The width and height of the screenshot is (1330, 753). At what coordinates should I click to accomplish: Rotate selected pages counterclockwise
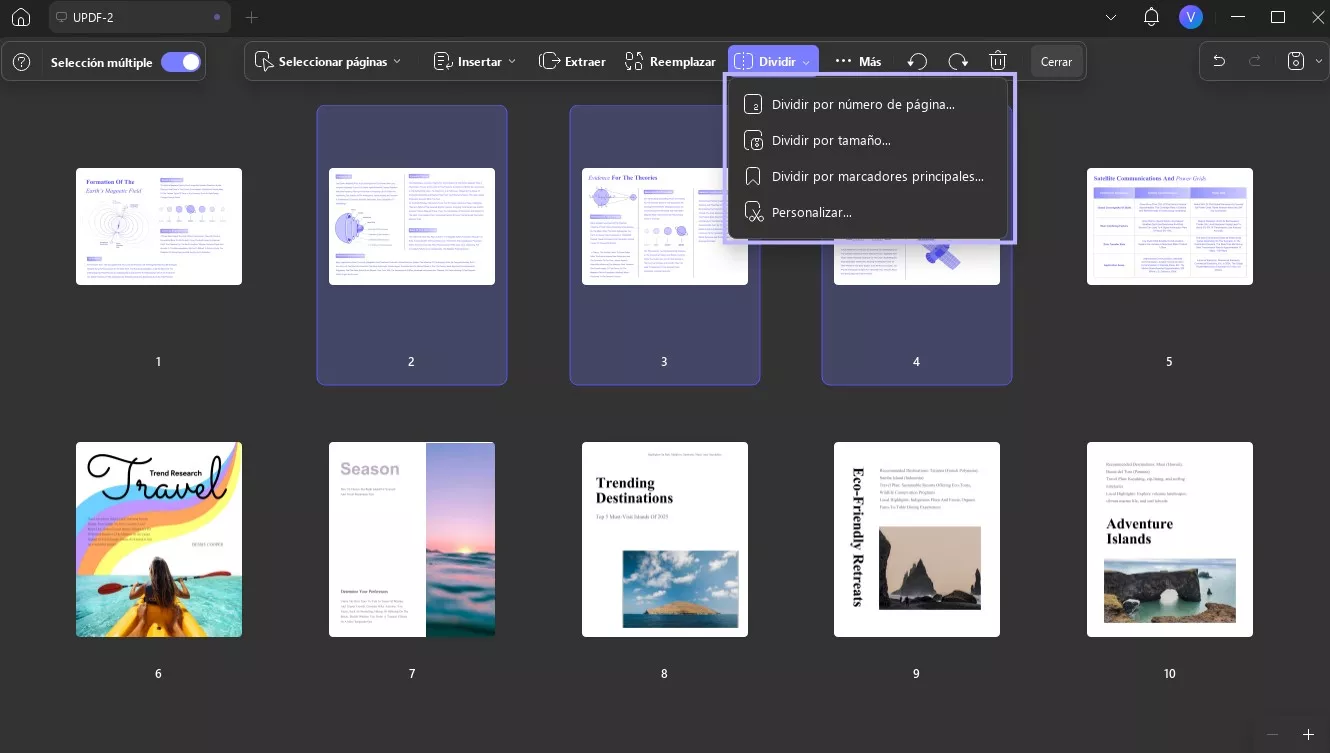point(917,61)
